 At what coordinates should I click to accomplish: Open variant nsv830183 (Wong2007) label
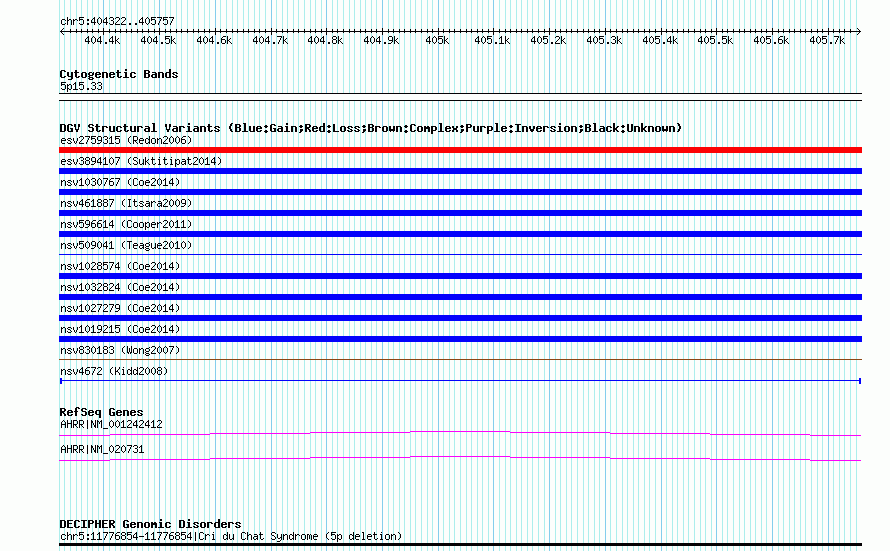[120, 350]
